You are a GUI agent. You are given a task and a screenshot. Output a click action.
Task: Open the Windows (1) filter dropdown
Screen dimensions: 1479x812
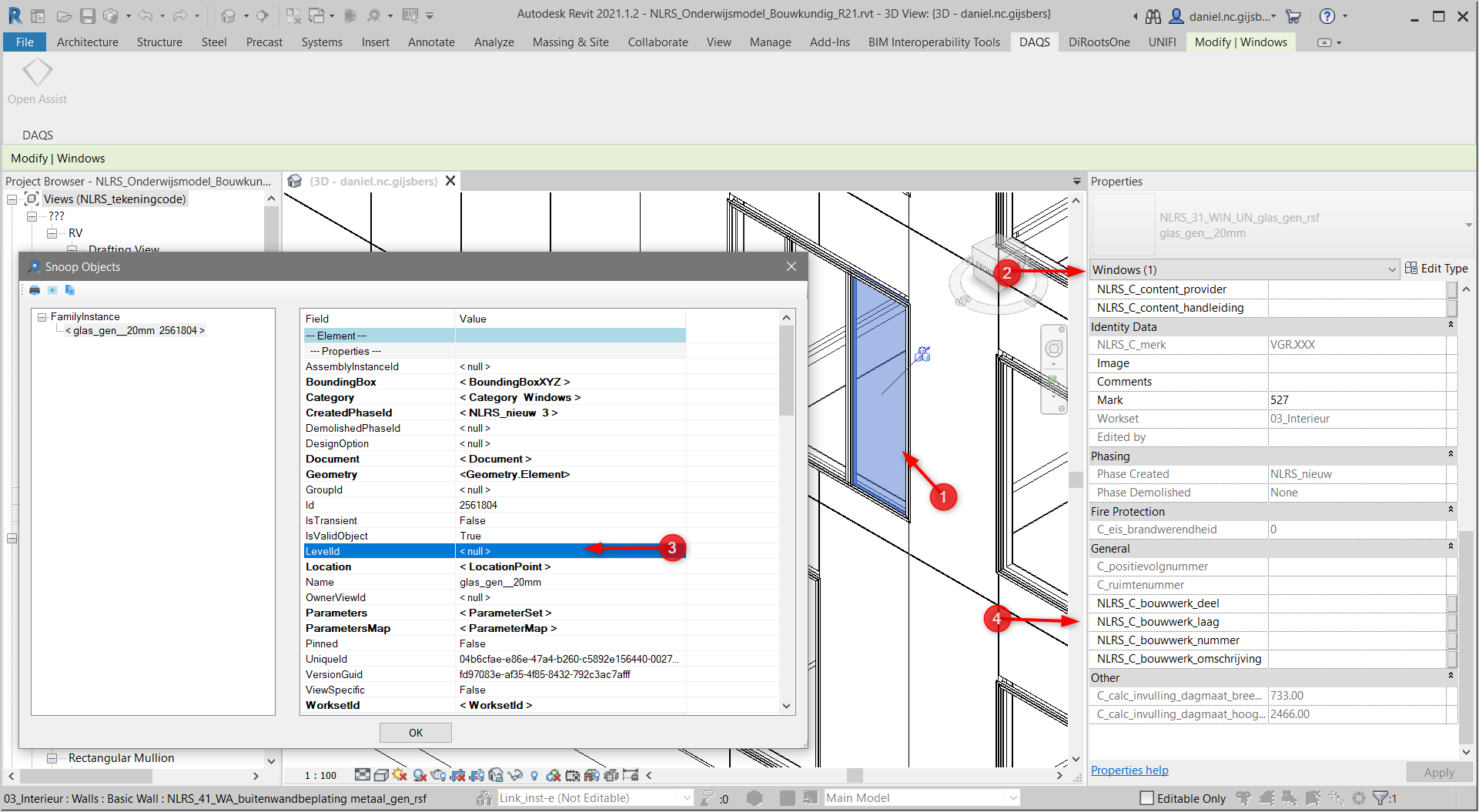1391,269
